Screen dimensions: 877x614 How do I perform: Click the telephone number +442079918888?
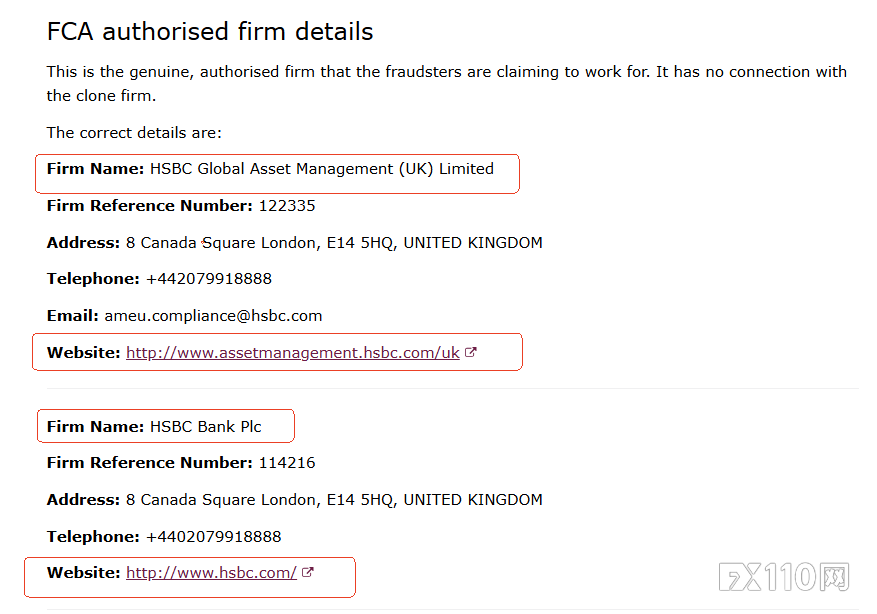point(208,279)
